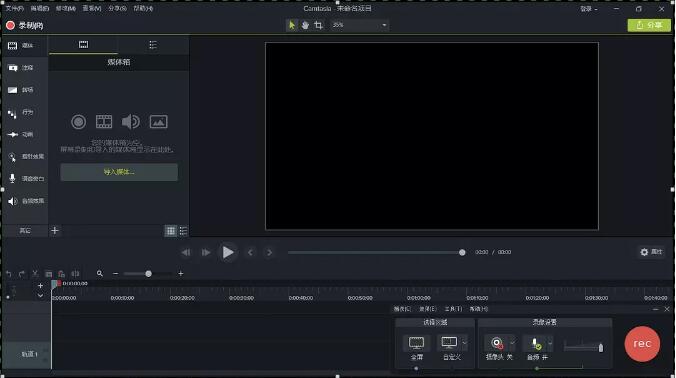The image size is (676, 378).
Task: Click the speaker audio icon in the media bin
Action: click(x=131, y=122)
